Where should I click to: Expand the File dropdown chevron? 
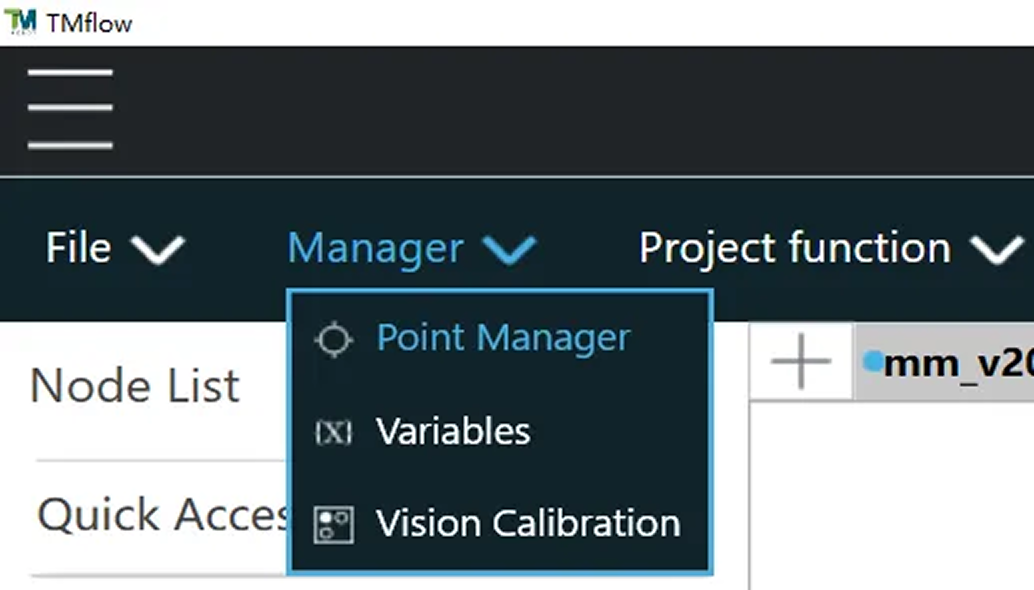[159, 249]
